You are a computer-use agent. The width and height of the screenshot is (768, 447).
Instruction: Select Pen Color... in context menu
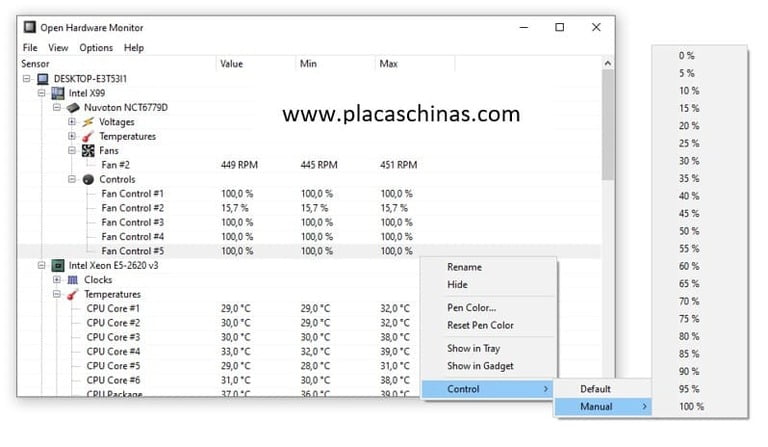click(x=489, y=308)
